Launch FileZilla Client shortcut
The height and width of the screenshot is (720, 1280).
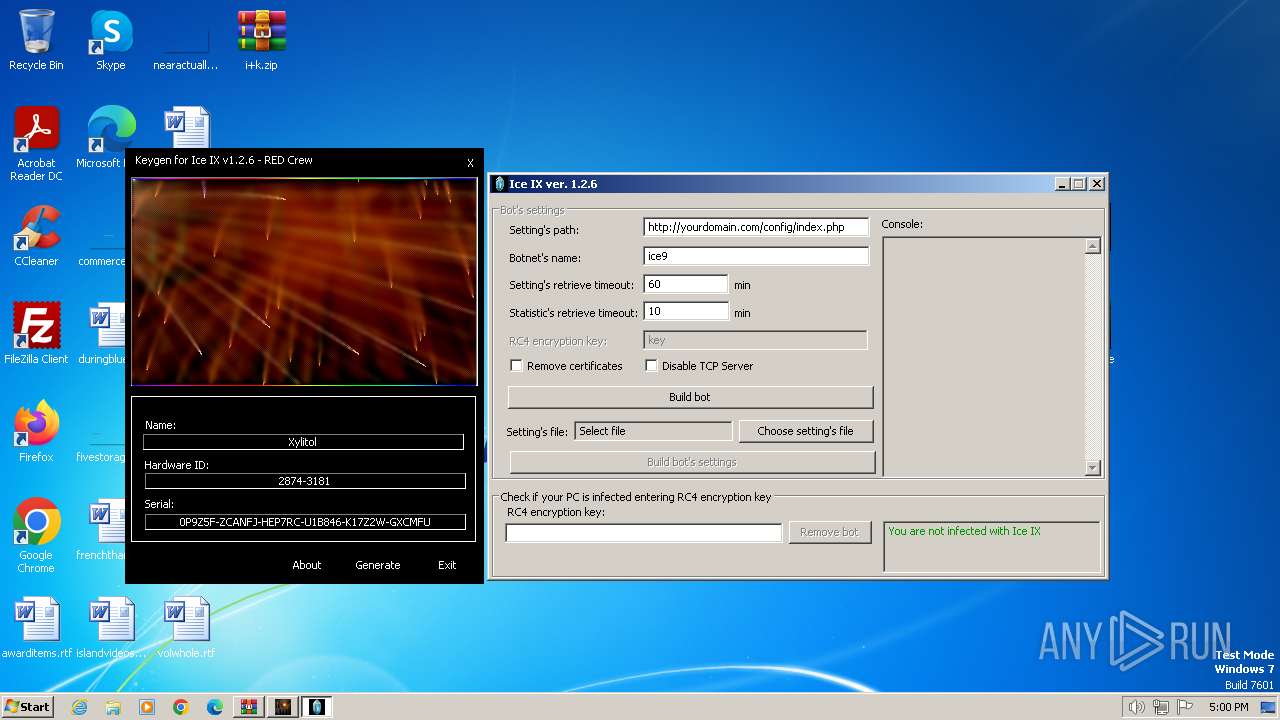coord(36,334)
